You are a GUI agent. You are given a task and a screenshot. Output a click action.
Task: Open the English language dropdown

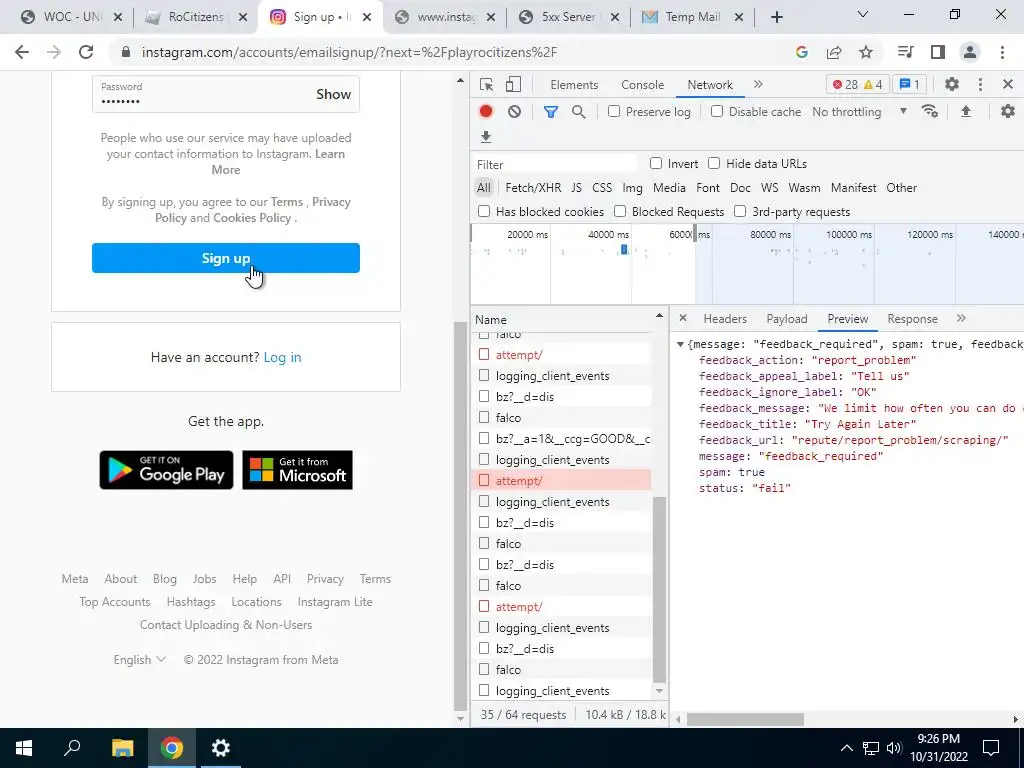point(139,660)
